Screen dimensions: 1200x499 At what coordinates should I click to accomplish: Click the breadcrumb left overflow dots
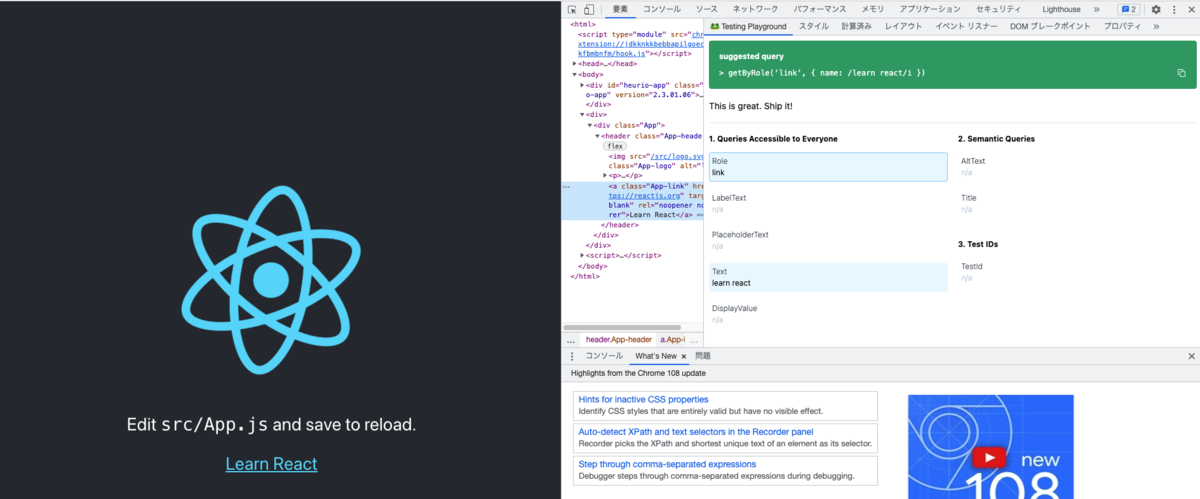pyautogui.click(x=570, y=340)
